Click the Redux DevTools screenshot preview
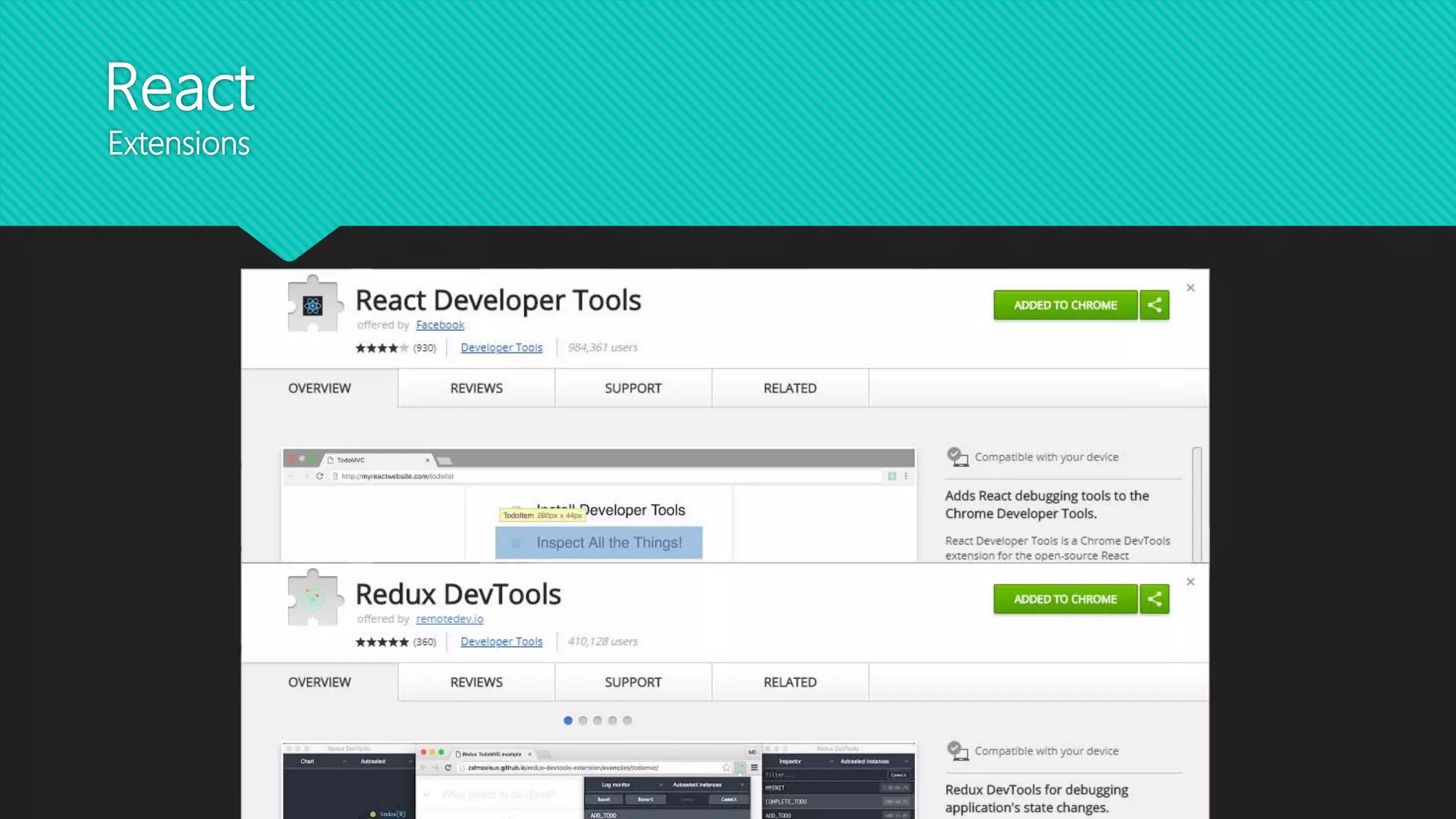 pos(599,781)
